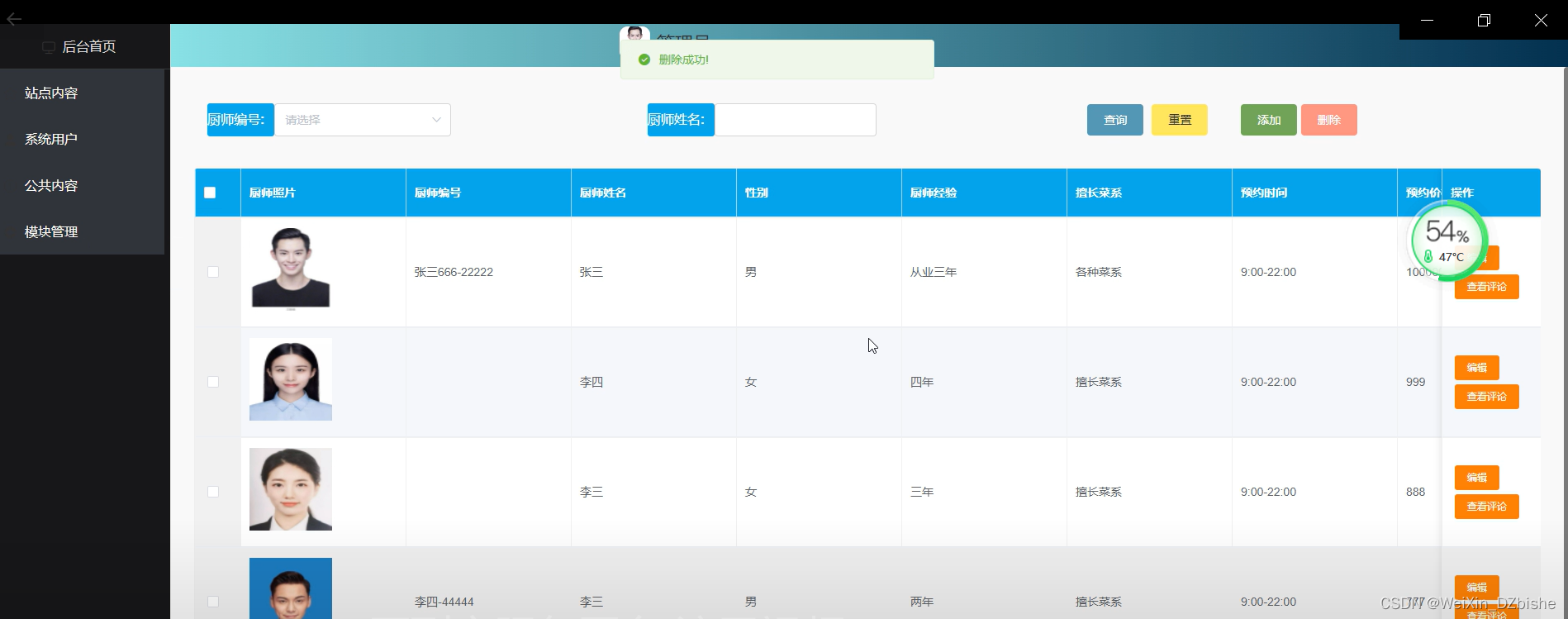The width and height of the screenshot is (1568, 619).
Task: Open the photo of chef 张三
Action: (291, 269)
